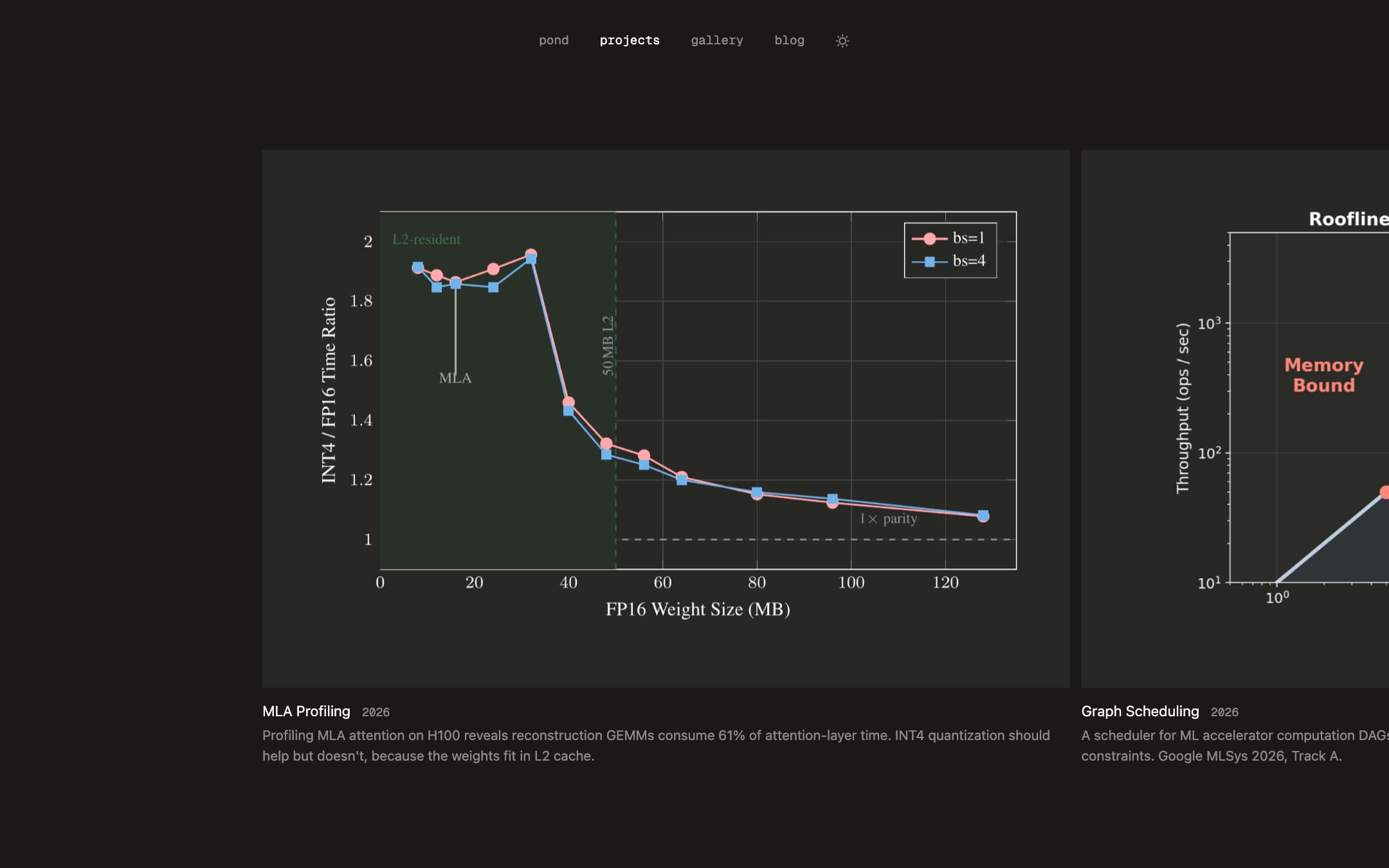This screenshot has width=1389, height=868.
Task: Click the 2026 year beside Graph Scheduling
Action: tap(1224, 712)
